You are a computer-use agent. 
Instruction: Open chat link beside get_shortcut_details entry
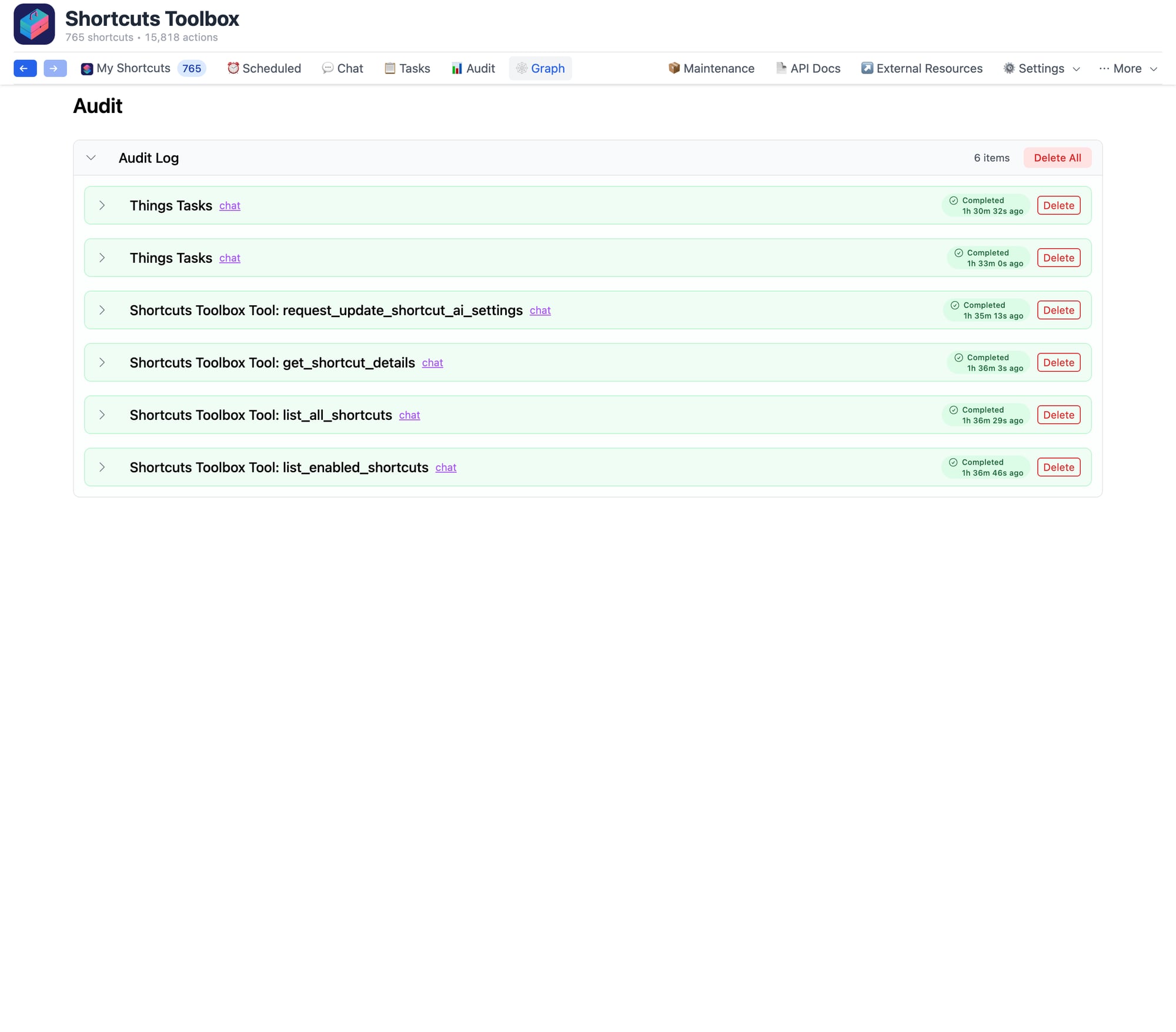(432, 363)
